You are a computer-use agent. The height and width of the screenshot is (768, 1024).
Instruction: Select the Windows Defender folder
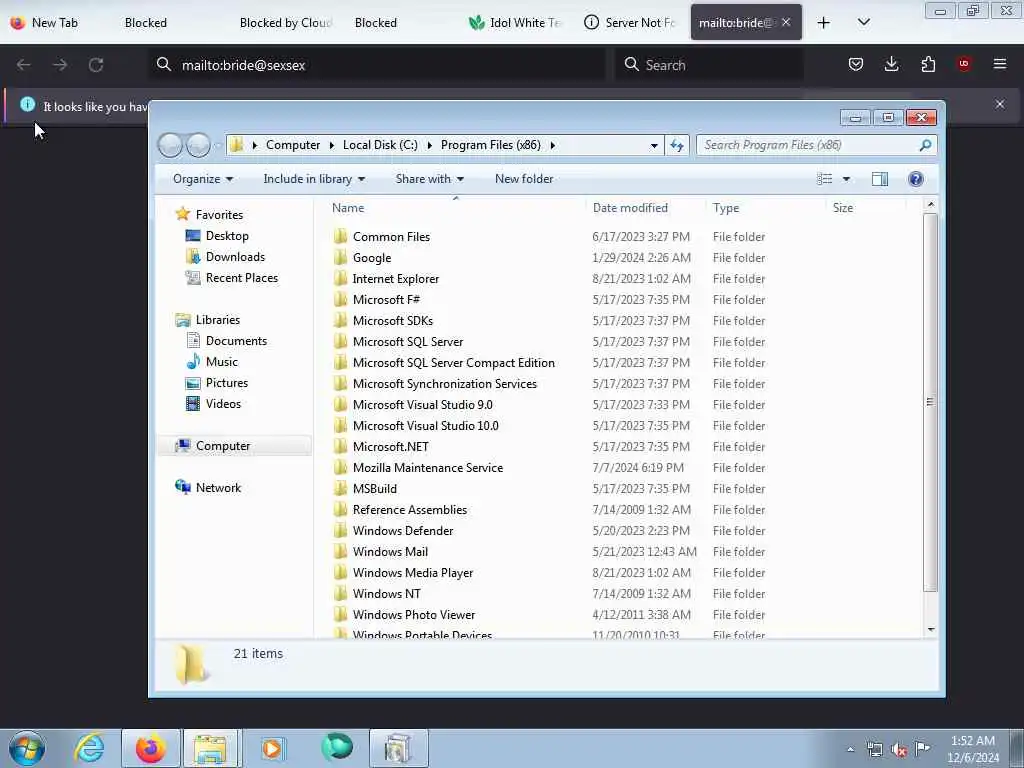(402, 530)
